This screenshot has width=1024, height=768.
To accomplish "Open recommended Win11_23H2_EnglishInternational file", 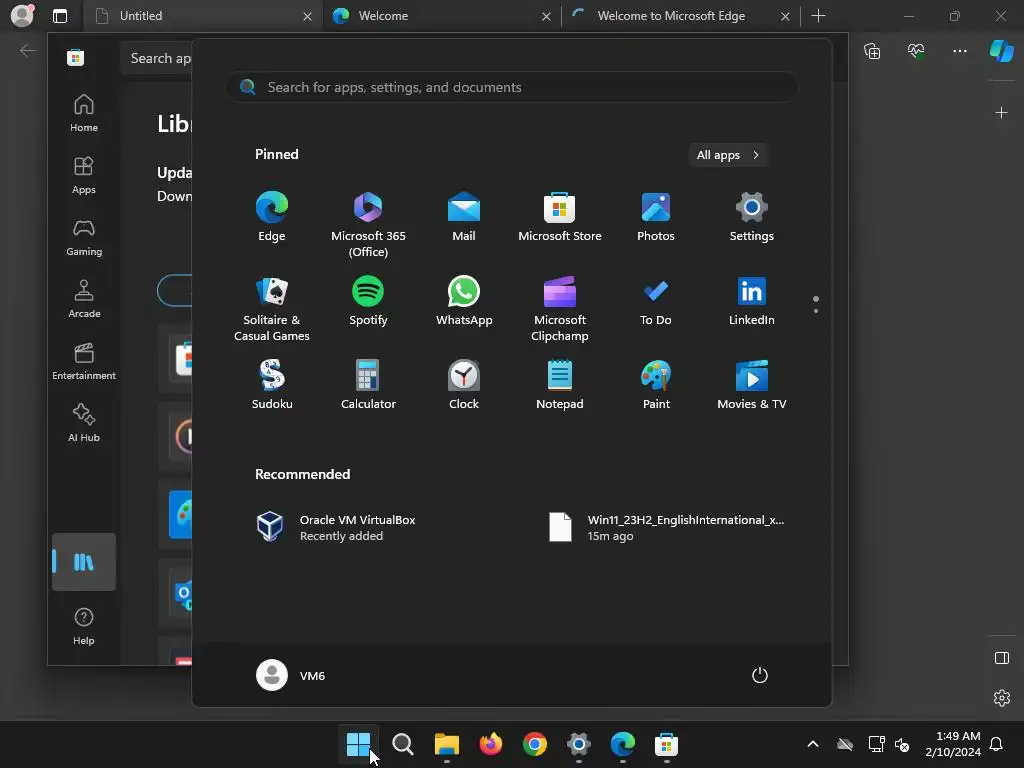I will pyautogui.click(x=666, y=528).
